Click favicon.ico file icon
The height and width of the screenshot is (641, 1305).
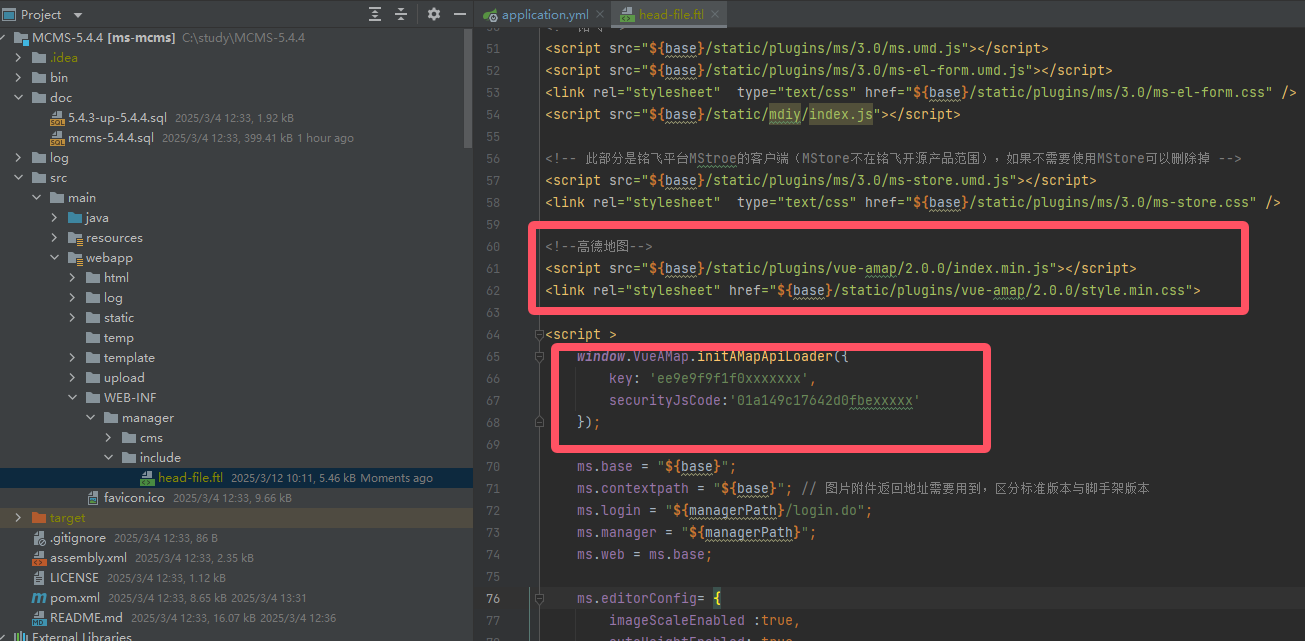pyautogui.click(x=93, y=498)
